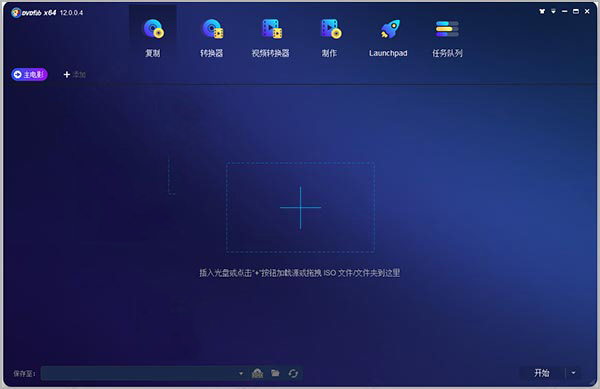Maximize the DVDFab window
The width and height of the screenshot is (600, 389).
(576, 11)
